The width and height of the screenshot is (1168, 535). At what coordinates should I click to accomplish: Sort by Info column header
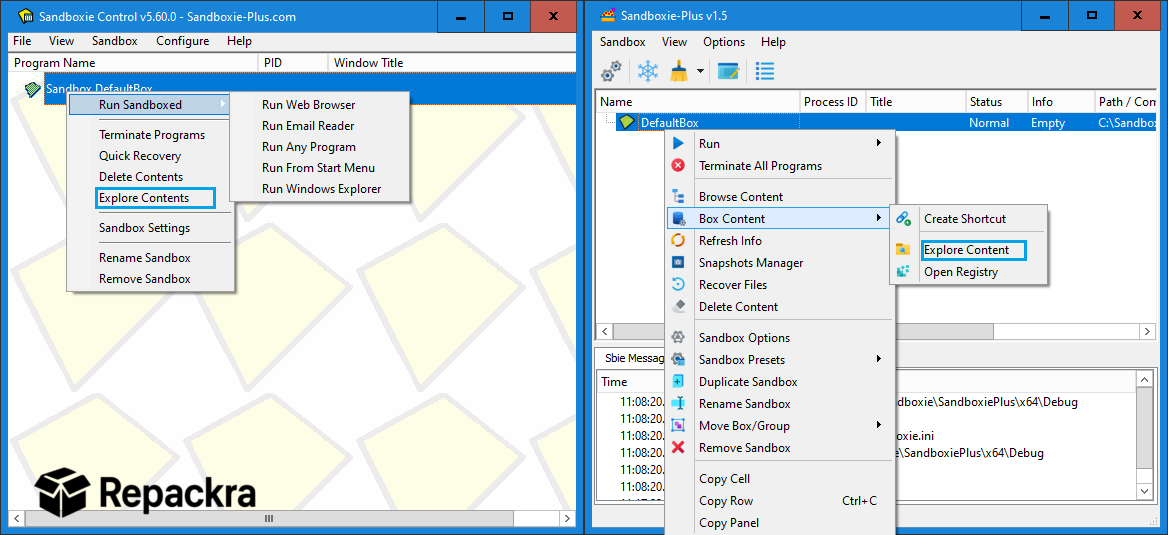click(x=1060, y=102)
